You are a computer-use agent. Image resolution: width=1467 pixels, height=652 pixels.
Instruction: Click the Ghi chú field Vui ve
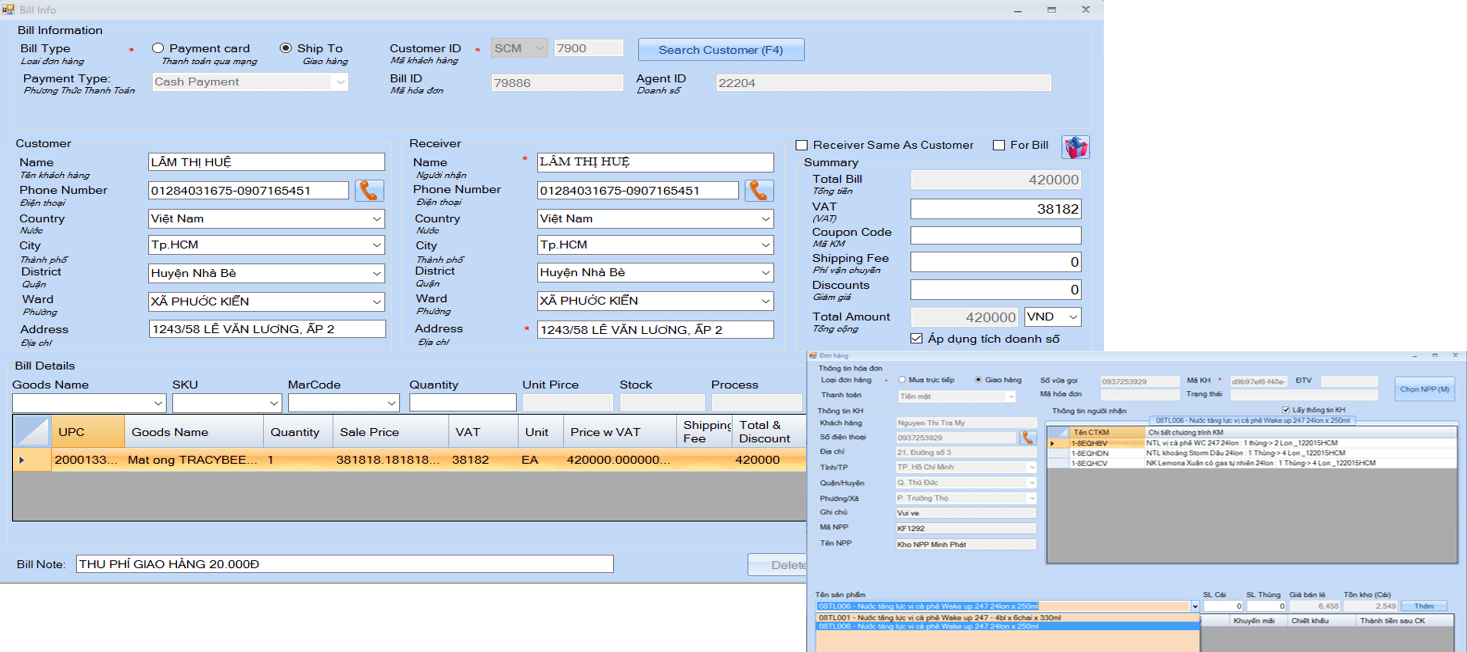tap(966, 513)
